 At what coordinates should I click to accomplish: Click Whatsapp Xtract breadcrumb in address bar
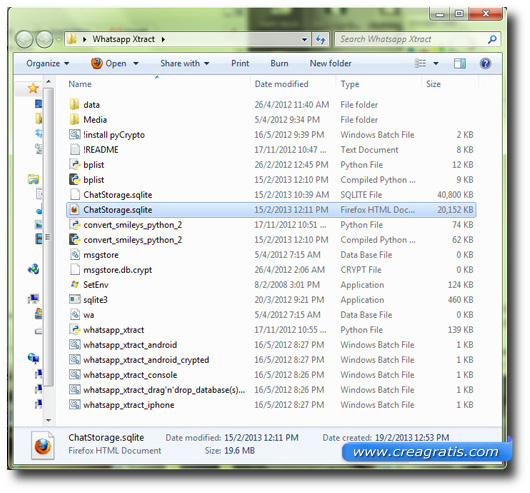coord(123,39)
